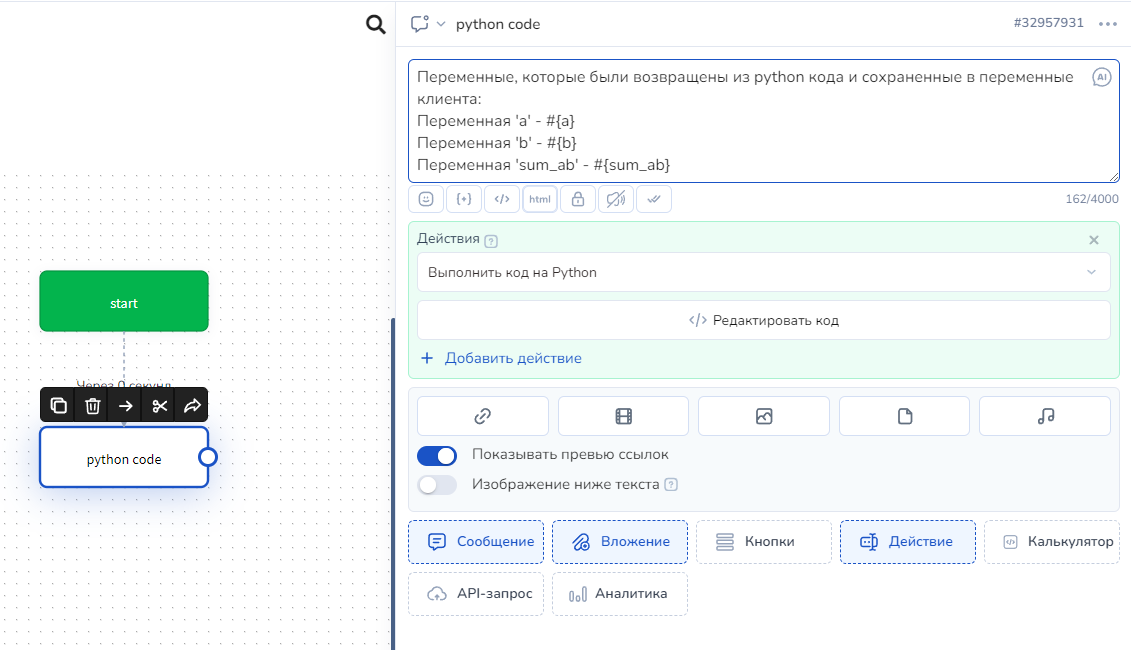Toggle the muted notification sound icon
Viewport: 1131px width, 650px height.
point(616,199)
